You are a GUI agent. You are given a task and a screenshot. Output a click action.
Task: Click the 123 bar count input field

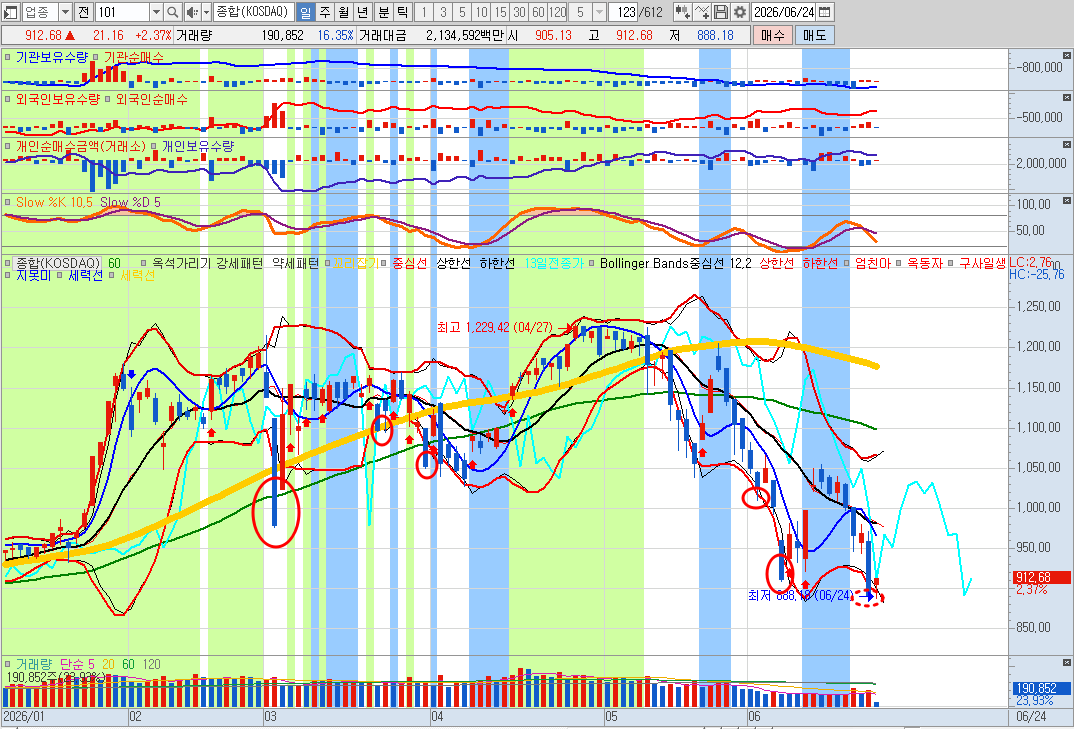tap(623, 12)
